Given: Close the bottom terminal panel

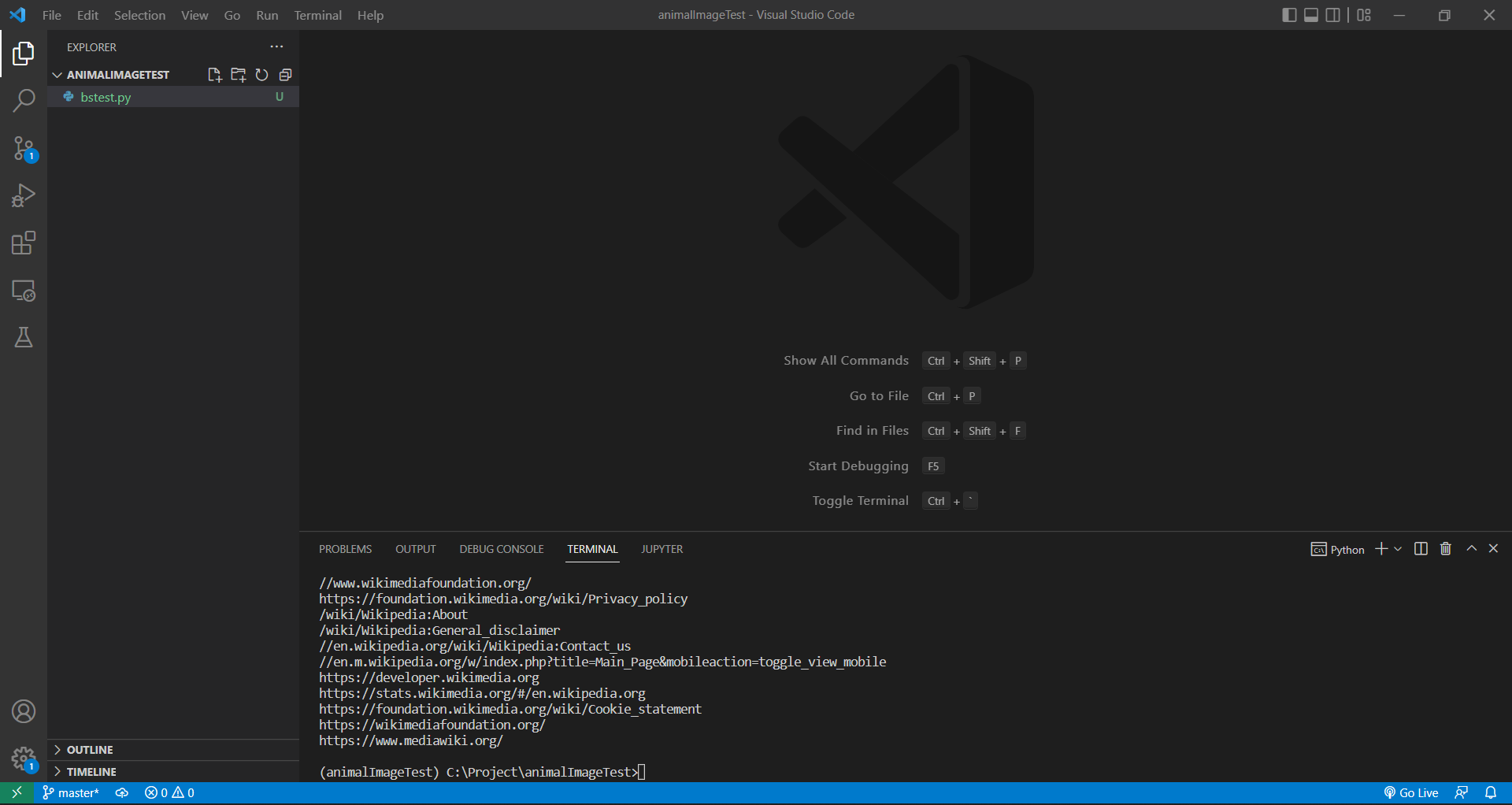Looking at the screenshot, I should pos(1493,548).
